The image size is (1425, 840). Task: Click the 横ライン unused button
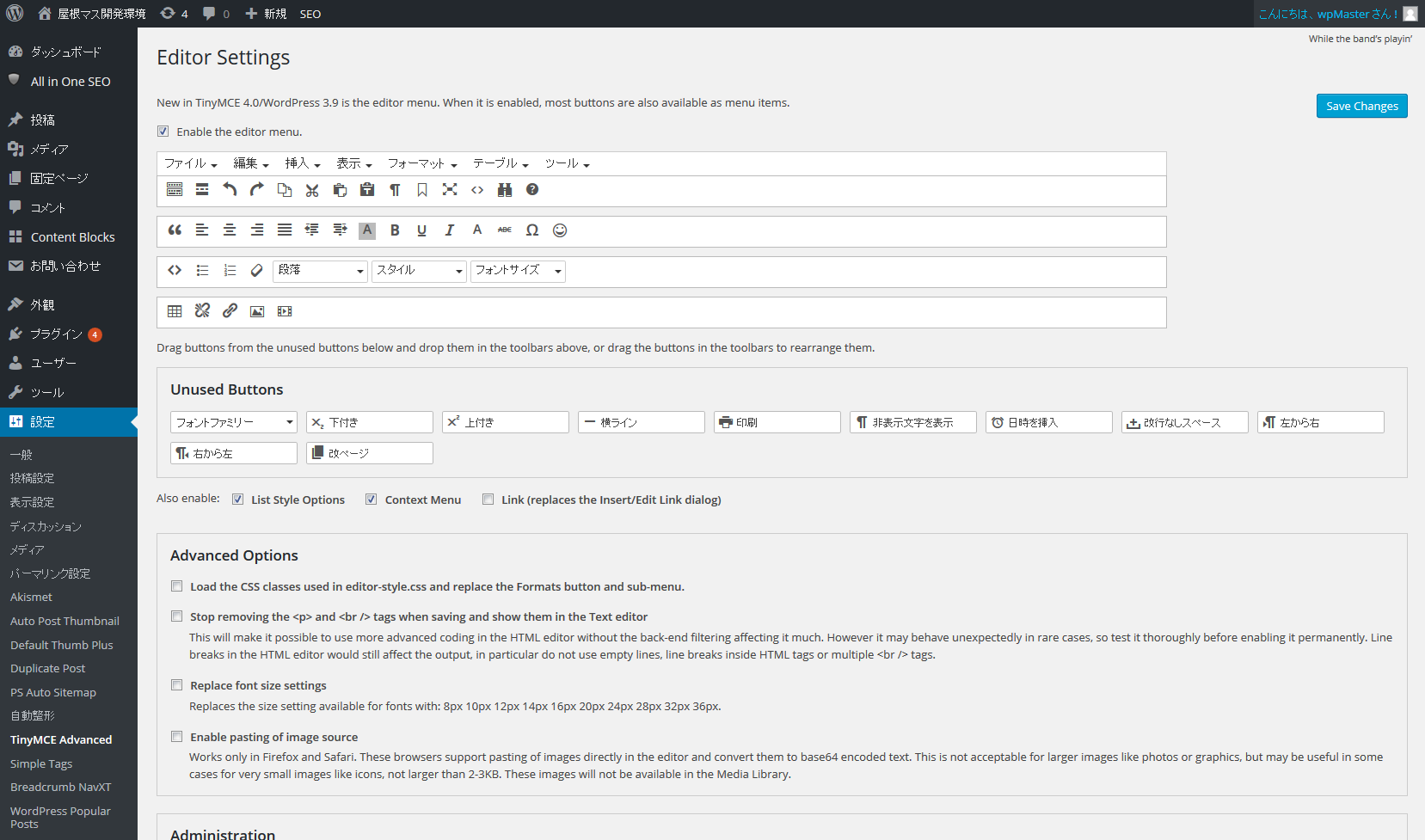click(642, 422)
